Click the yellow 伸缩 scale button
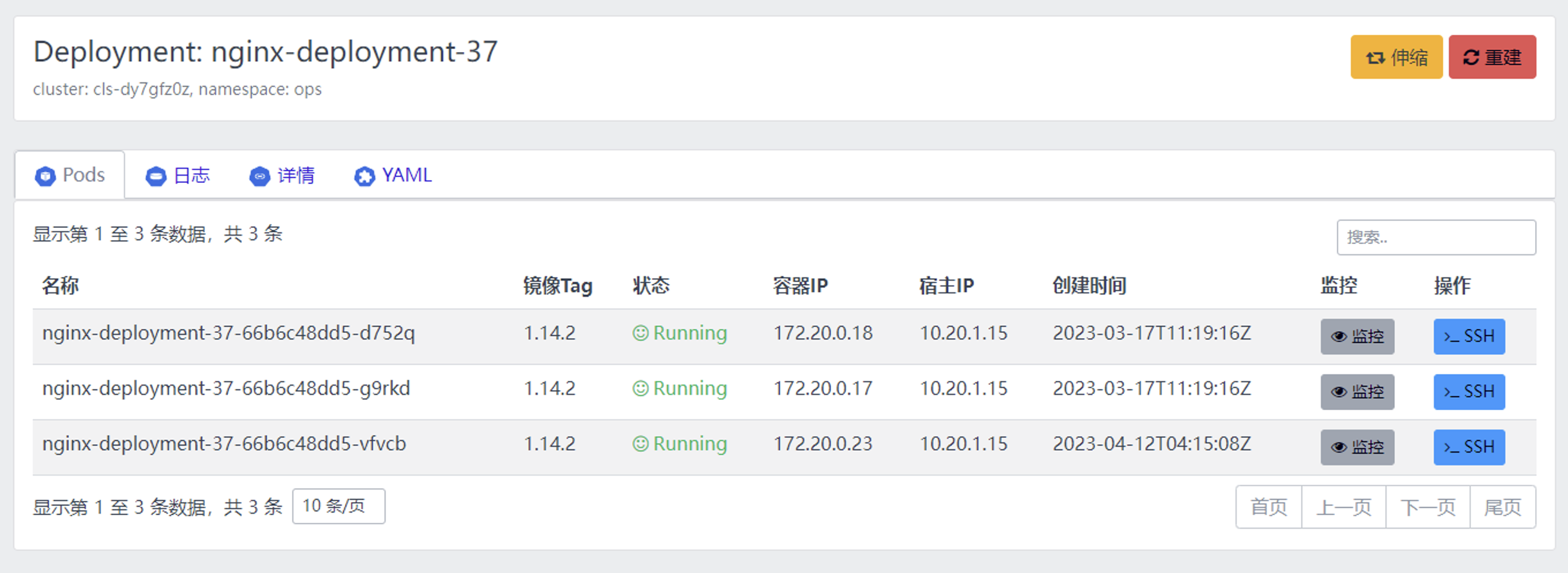Screen dimensions: 1568x573 (1396, 57)
